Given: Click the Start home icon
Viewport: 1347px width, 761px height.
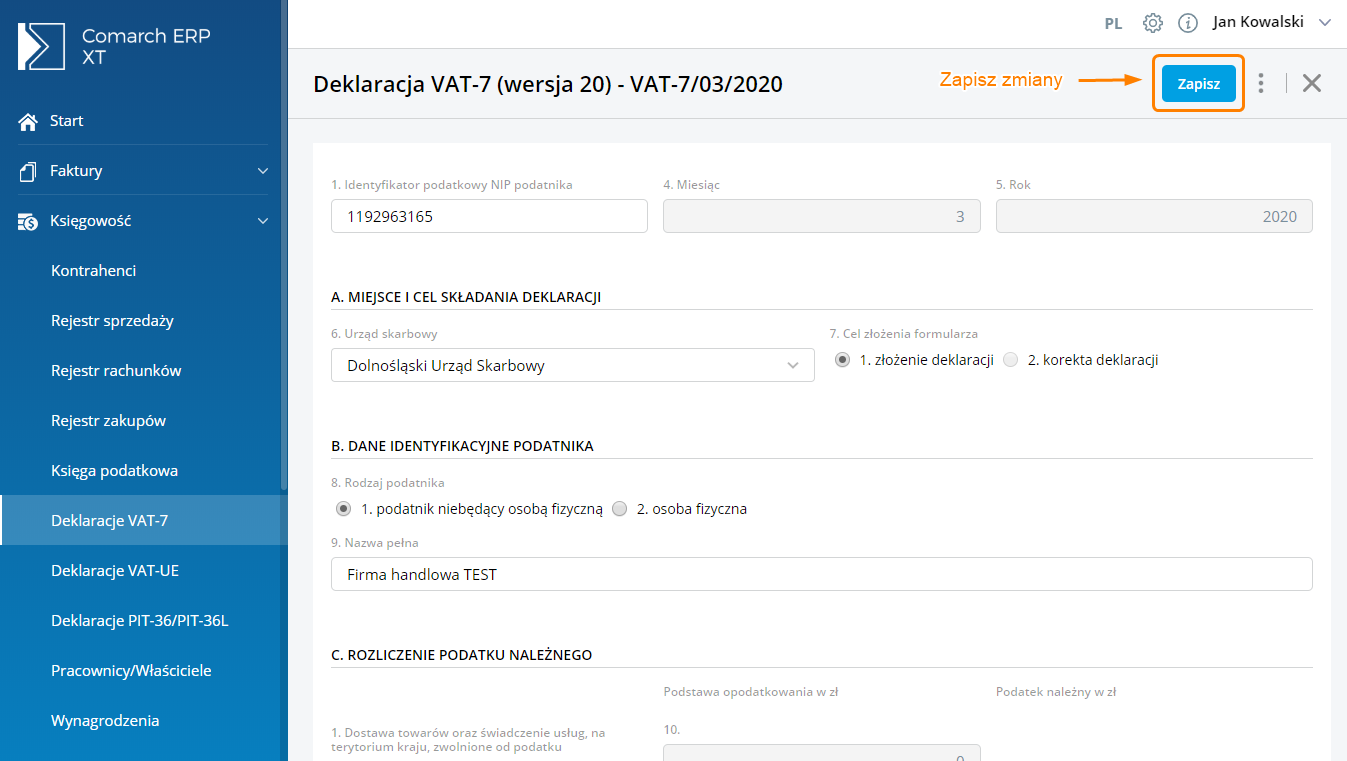Looking at the screenshot, I should tap(28, 121).
